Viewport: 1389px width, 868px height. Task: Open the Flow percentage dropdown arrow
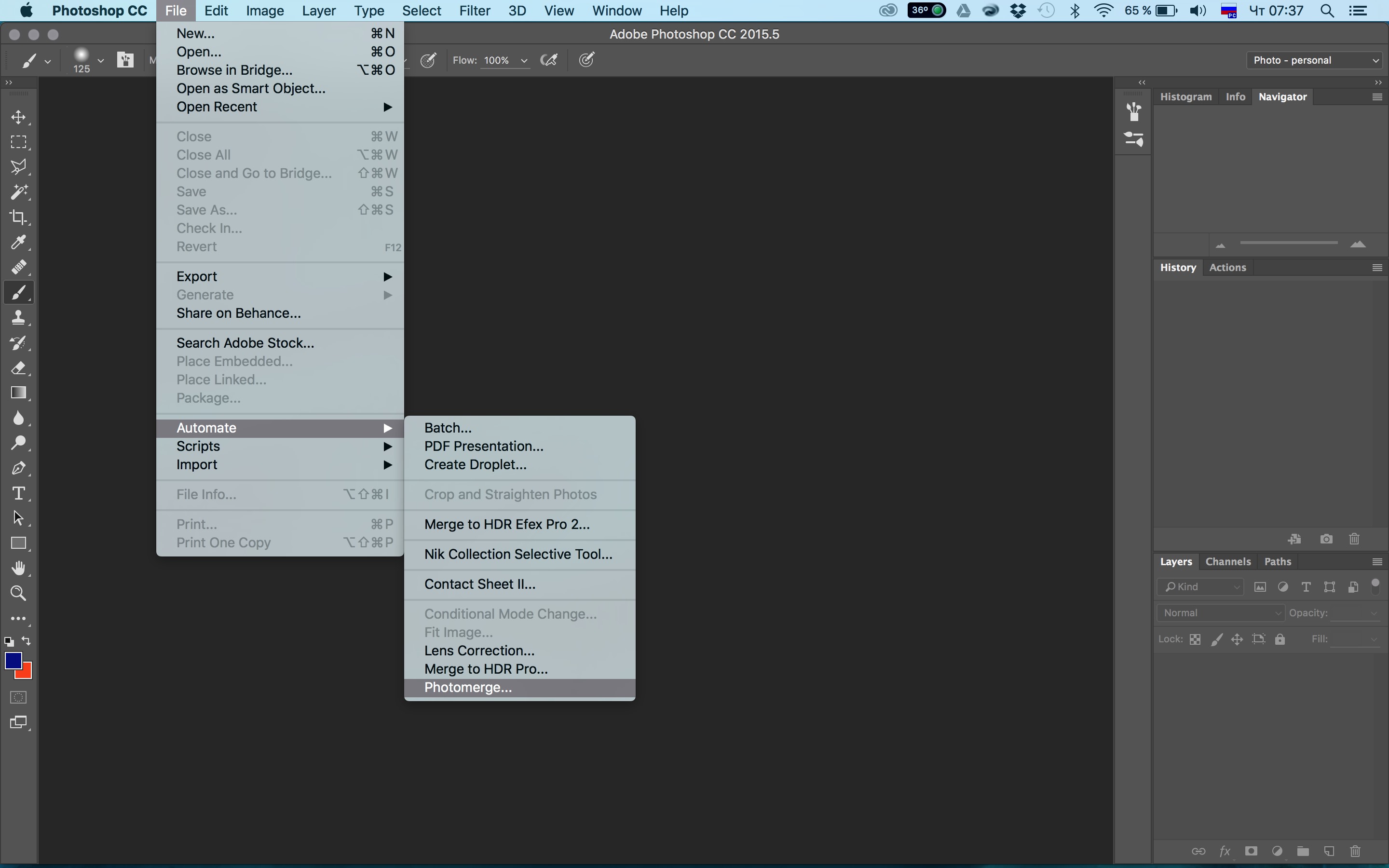tap(523, 60)
